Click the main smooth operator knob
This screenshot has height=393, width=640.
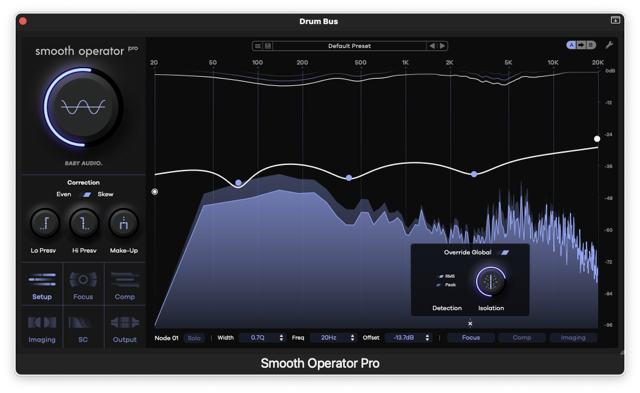[83, 107]
